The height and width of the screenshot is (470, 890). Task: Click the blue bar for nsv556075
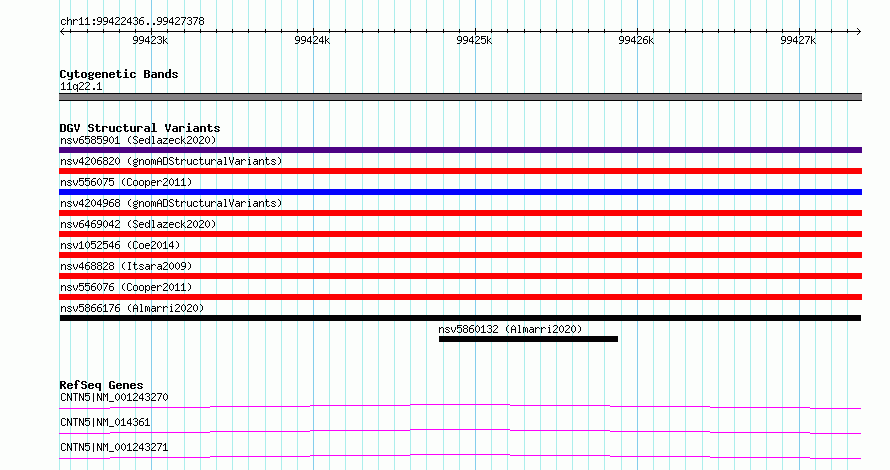click(460, 192)
